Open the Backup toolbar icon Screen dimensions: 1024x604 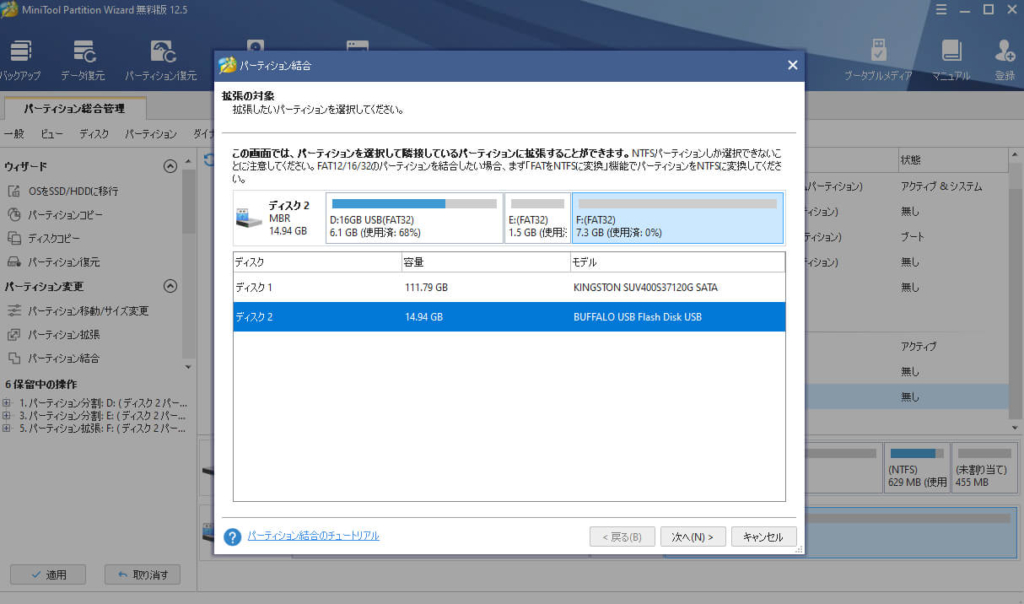pos(20,51)
